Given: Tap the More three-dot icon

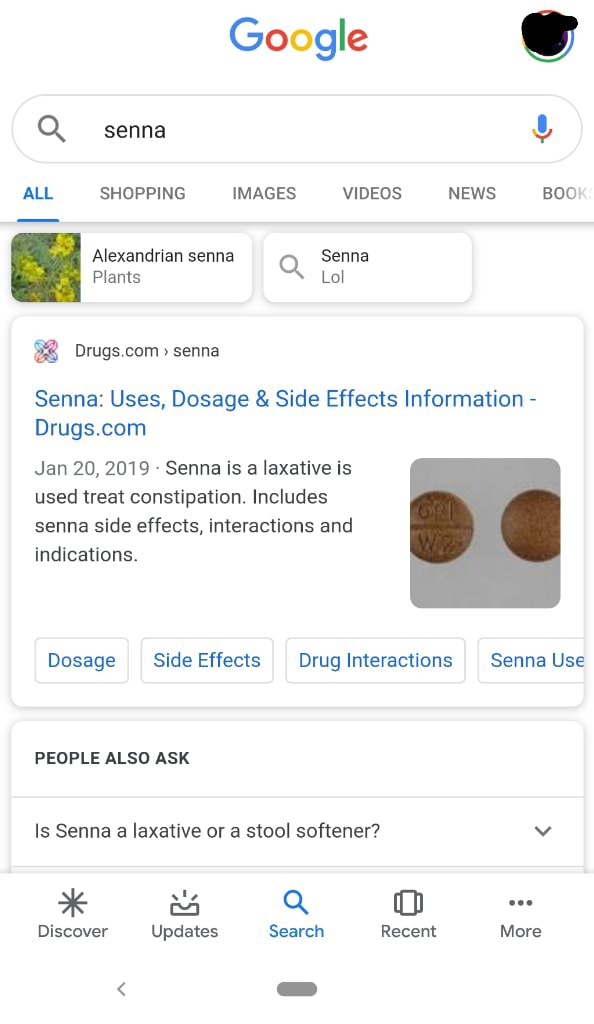Looking at the screenshot, I should coord(520,903).
